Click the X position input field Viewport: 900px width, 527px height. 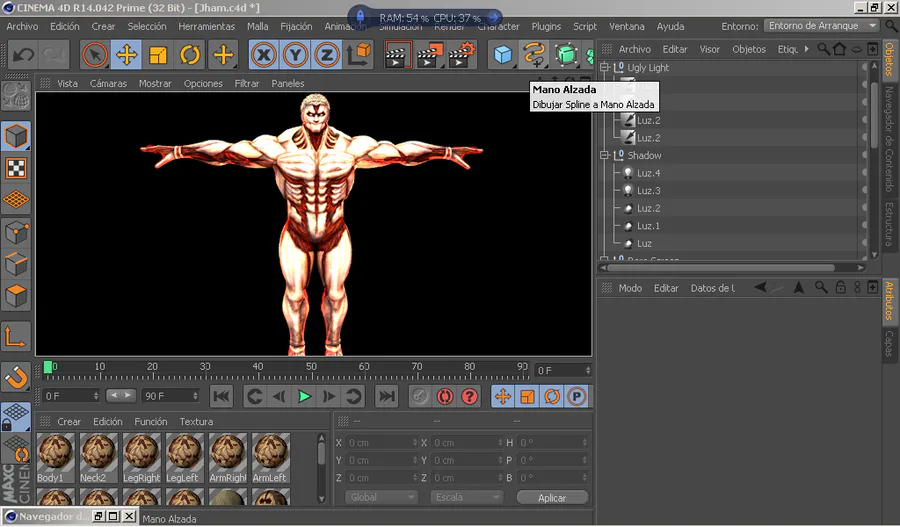(x=381, y=443)
